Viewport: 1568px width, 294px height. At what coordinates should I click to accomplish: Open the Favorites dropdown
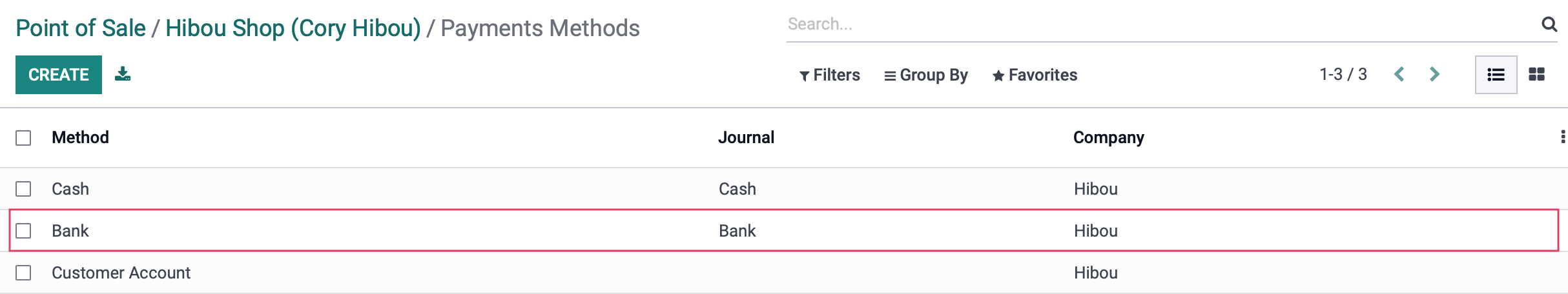tap(1035, 75)
